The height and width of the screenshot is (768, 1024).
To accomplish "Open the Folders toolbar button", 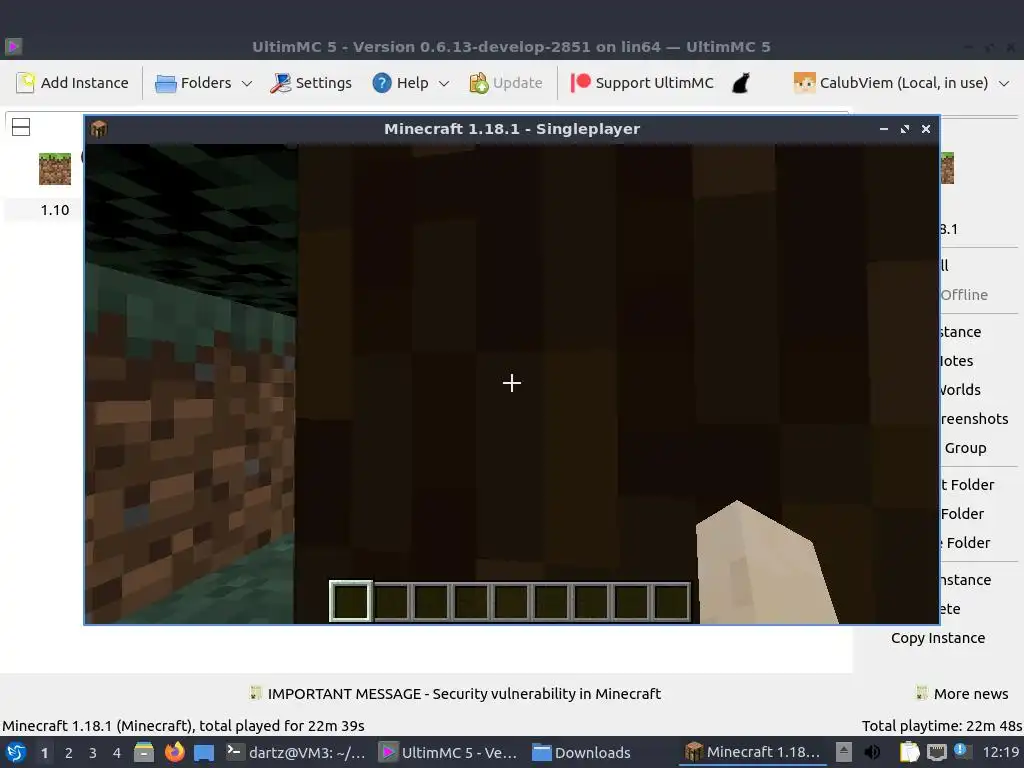I will point(194,83).
